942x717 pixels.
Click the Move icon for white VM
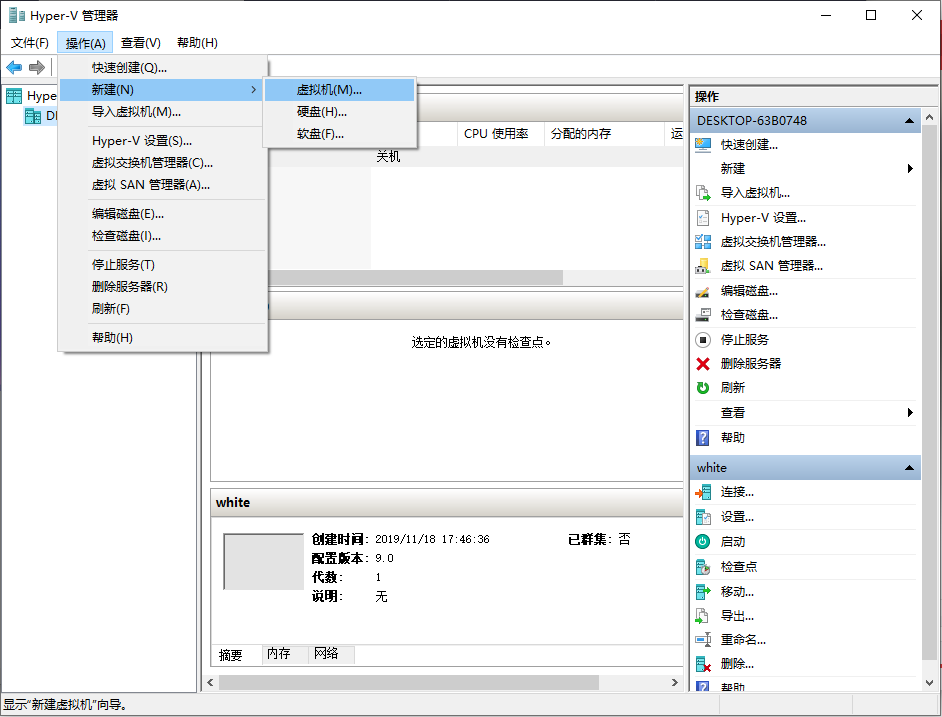(703, 592)
